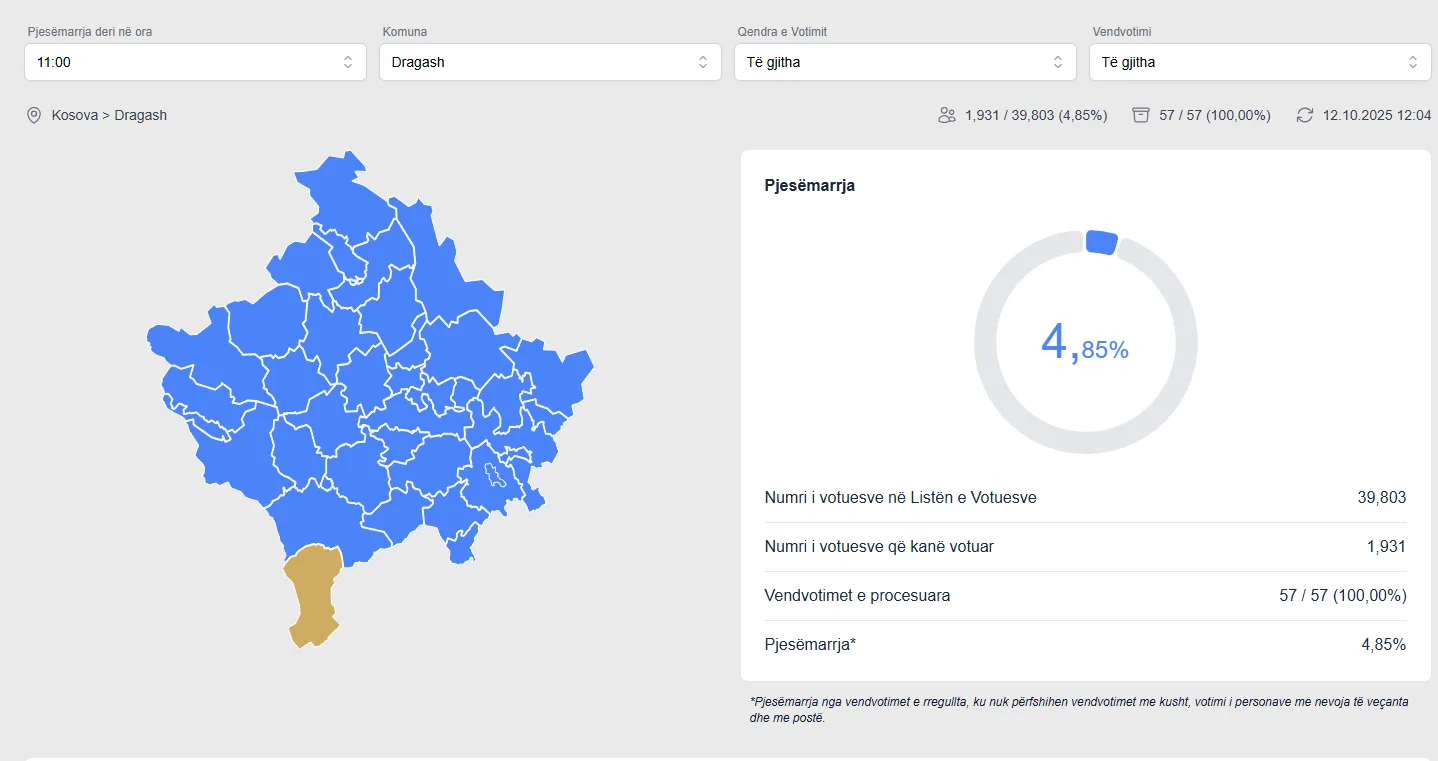Click Dragash in the breadcrumb path
1438x761 pixels.
pyautogui.click(x=141, y=116)
